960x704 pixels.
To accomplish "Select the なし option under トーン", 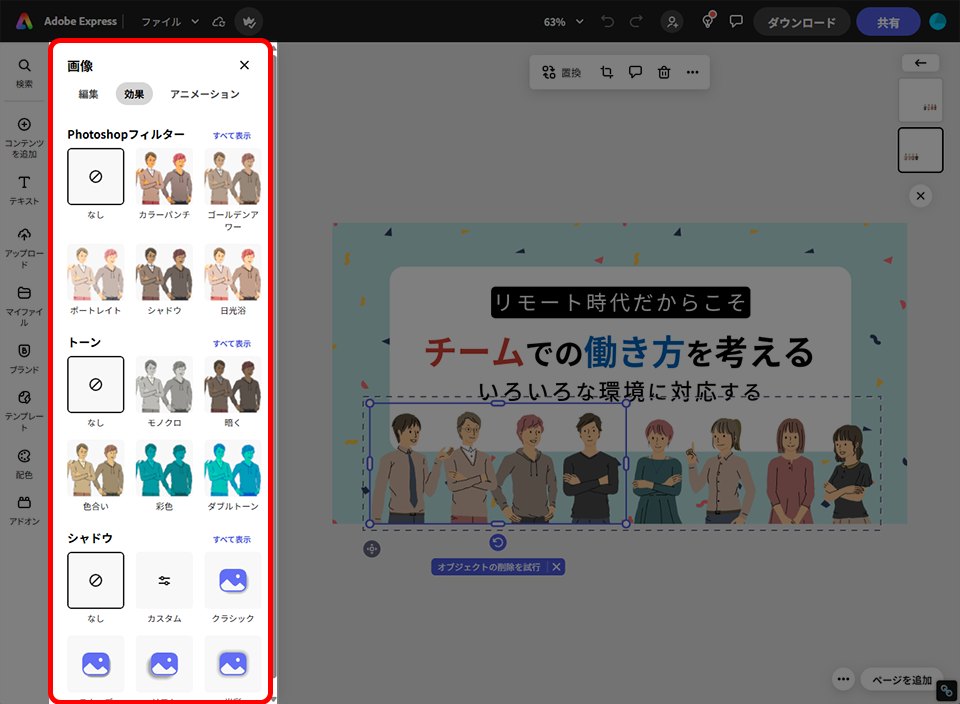I will (x=96, y=385).
